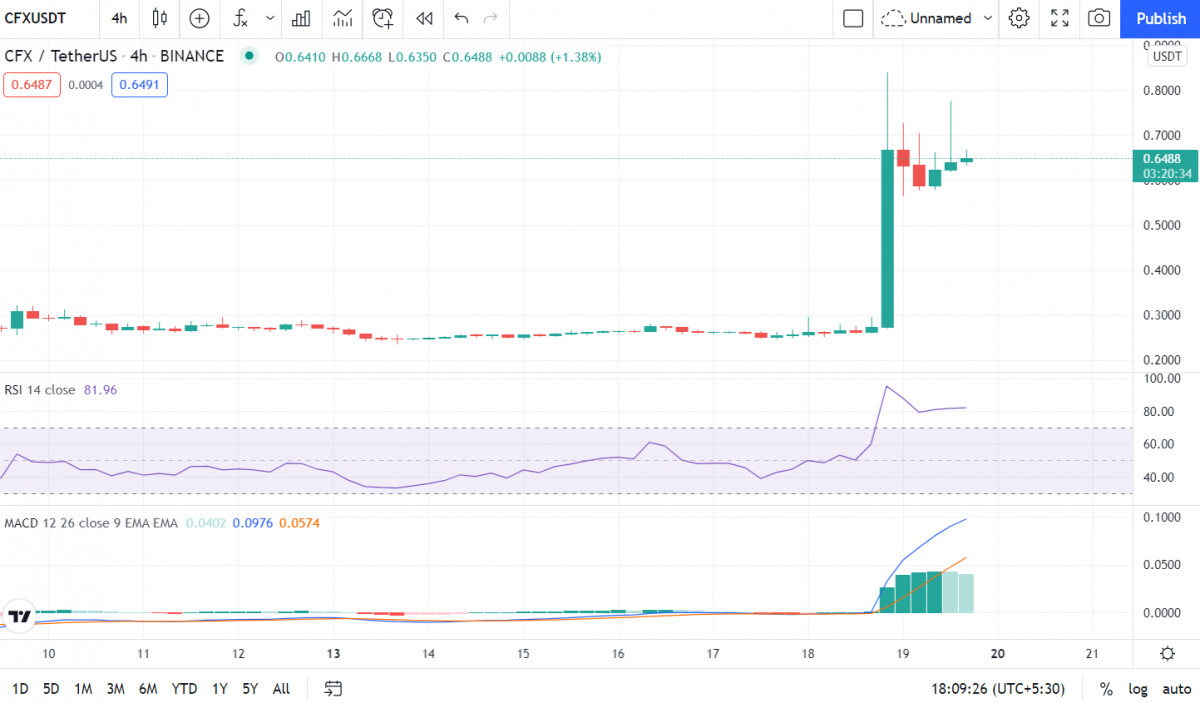Undo the last chart action

tap(461, 18)
